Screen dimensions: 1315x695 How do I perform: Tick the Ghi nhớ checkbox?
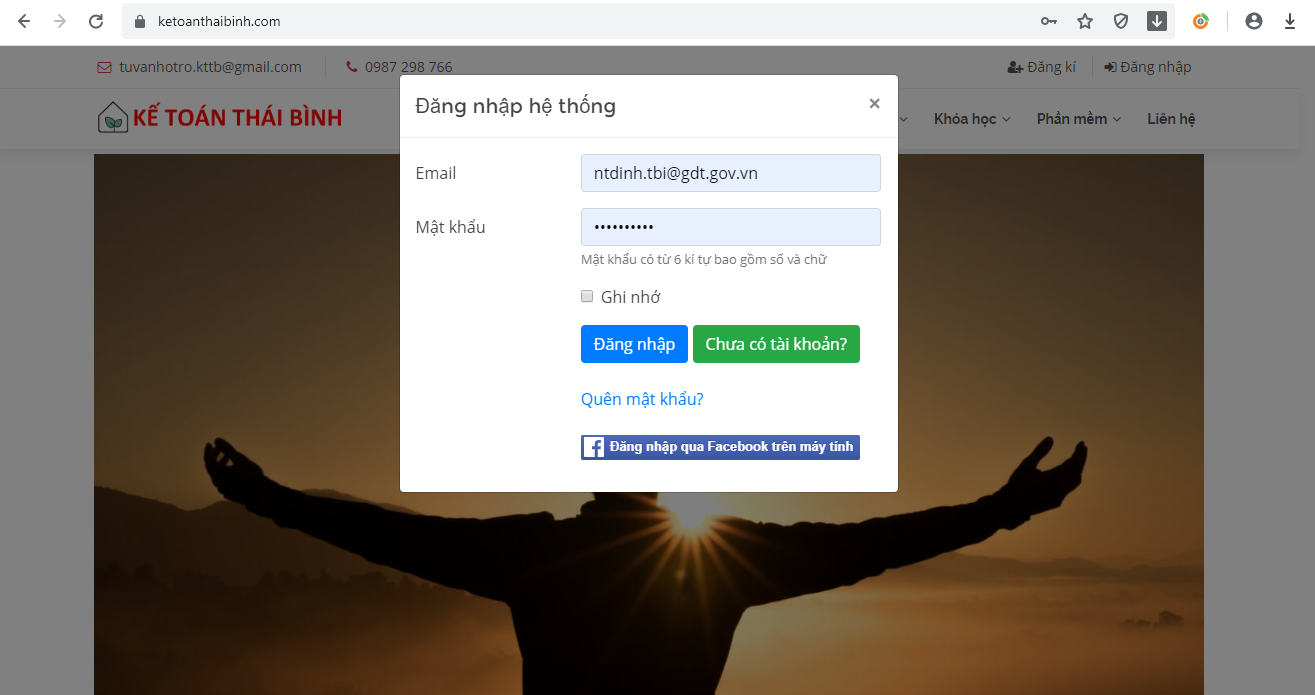[x=587, y=296]
